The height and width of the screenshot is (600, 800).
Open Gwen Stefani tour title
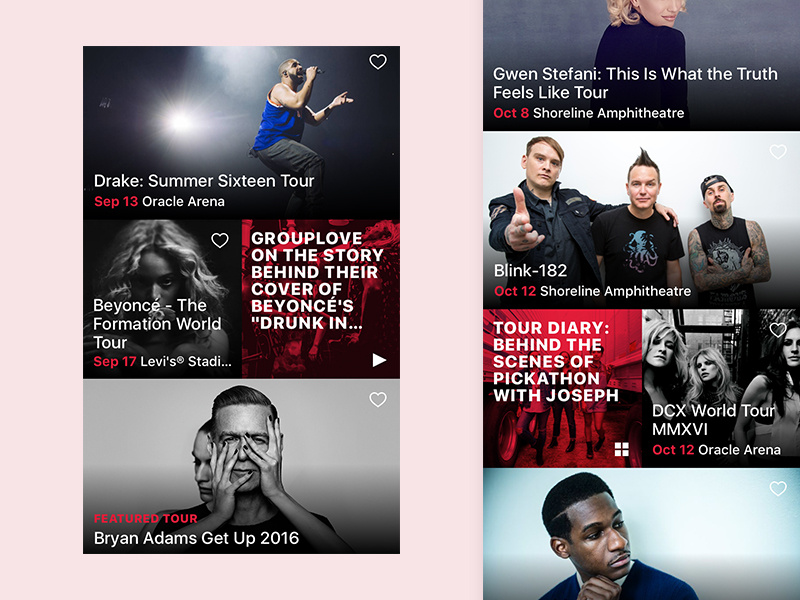click(635, 83)
